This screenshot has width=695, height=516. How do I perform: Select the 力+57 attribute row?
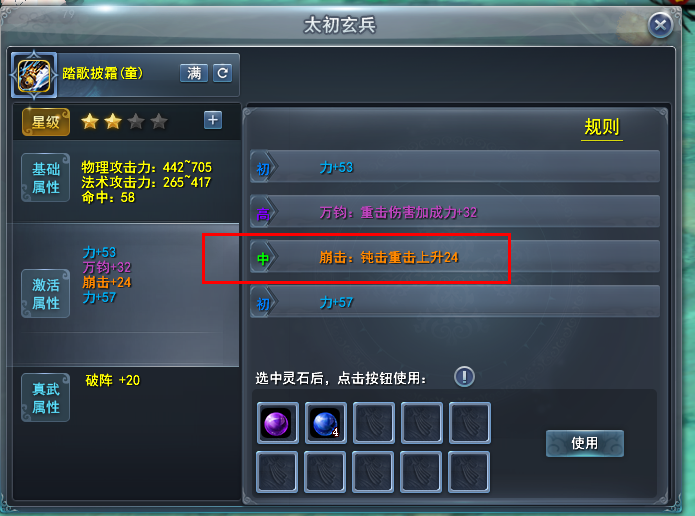tap(455, 302)
